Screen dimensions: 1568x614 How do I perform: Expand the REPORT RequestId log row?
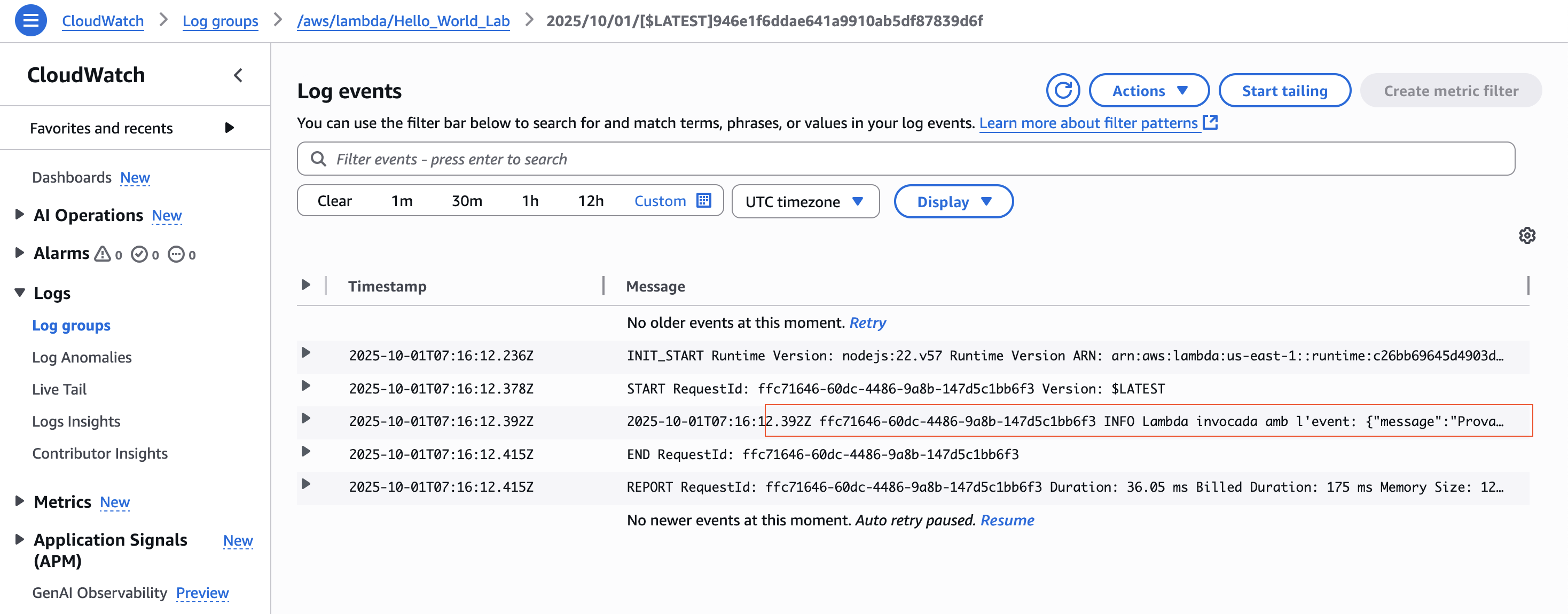click(x=306, y=484)
